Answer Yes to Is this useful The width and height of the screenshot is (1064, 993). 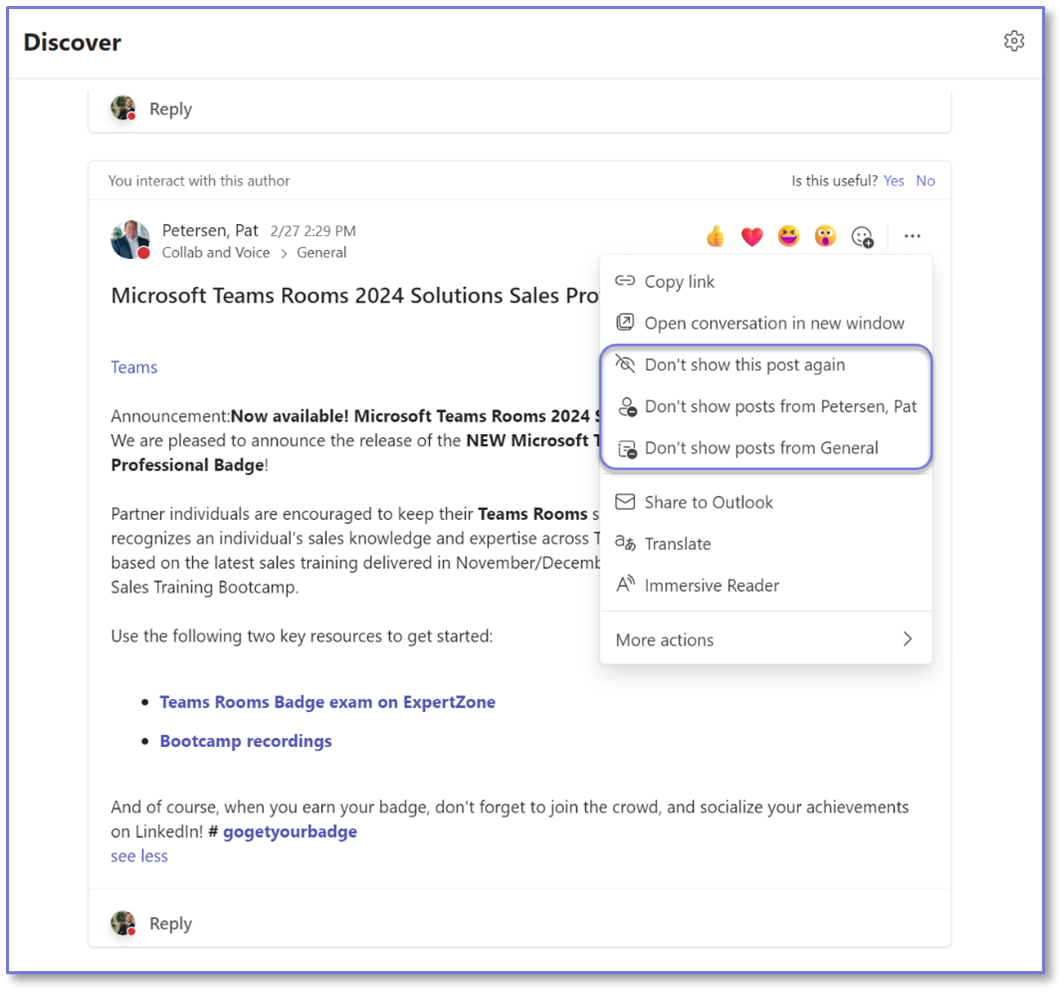coord(894,181)
